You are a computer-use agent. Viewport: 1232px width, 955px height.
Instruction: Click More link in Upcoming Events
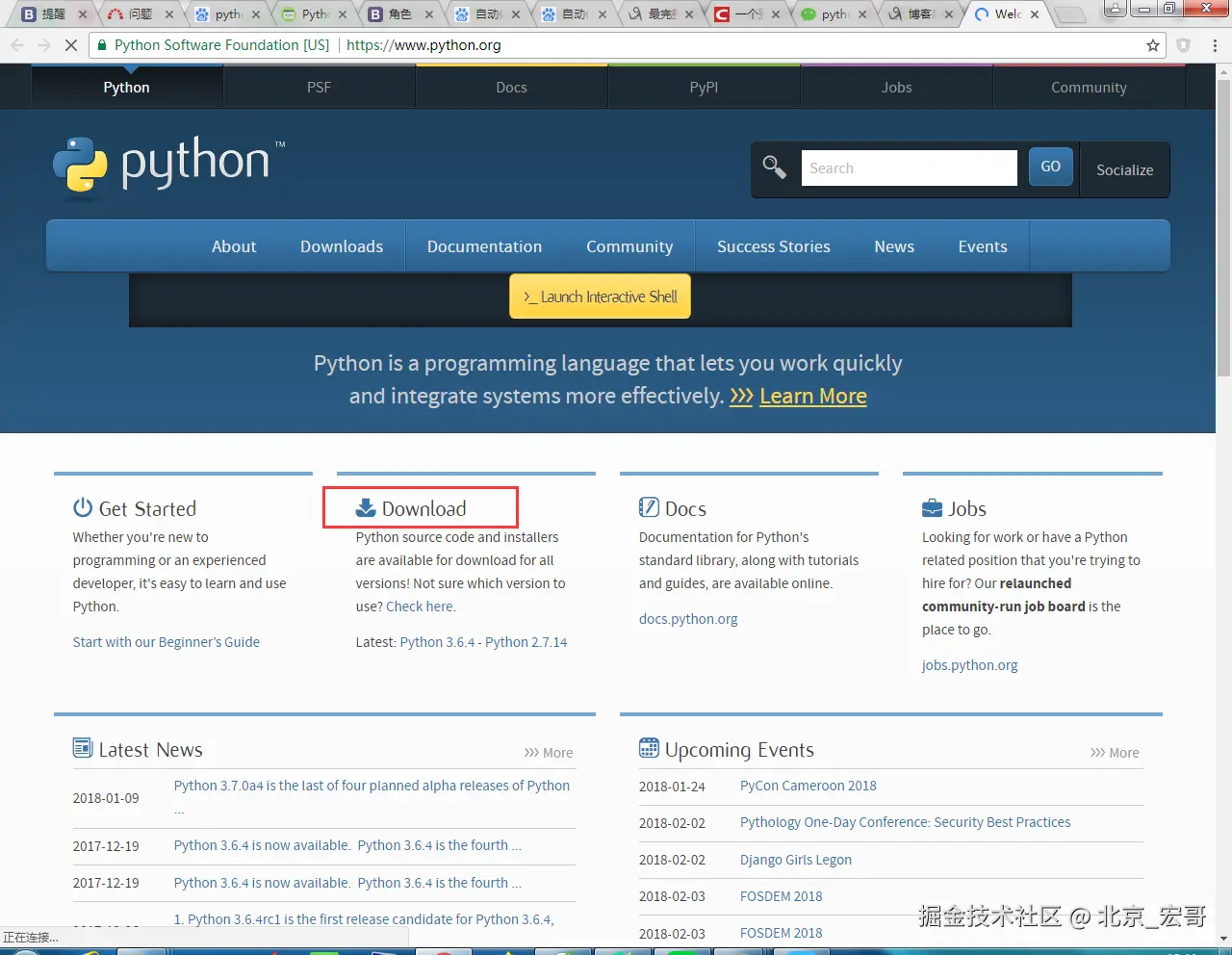[x=1115, y=753]
